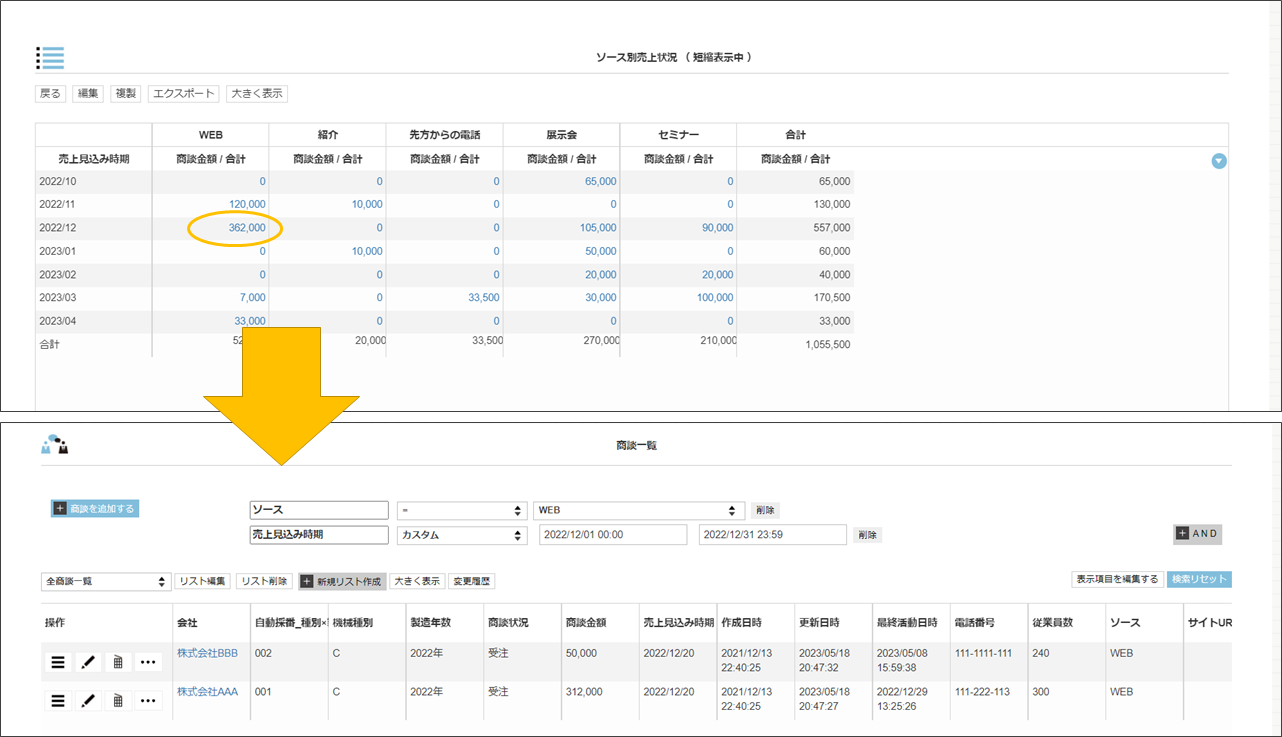Click the 312,000 amount in 株式会社AAA row
1282x737 pixels.
[x=584, y=691]
